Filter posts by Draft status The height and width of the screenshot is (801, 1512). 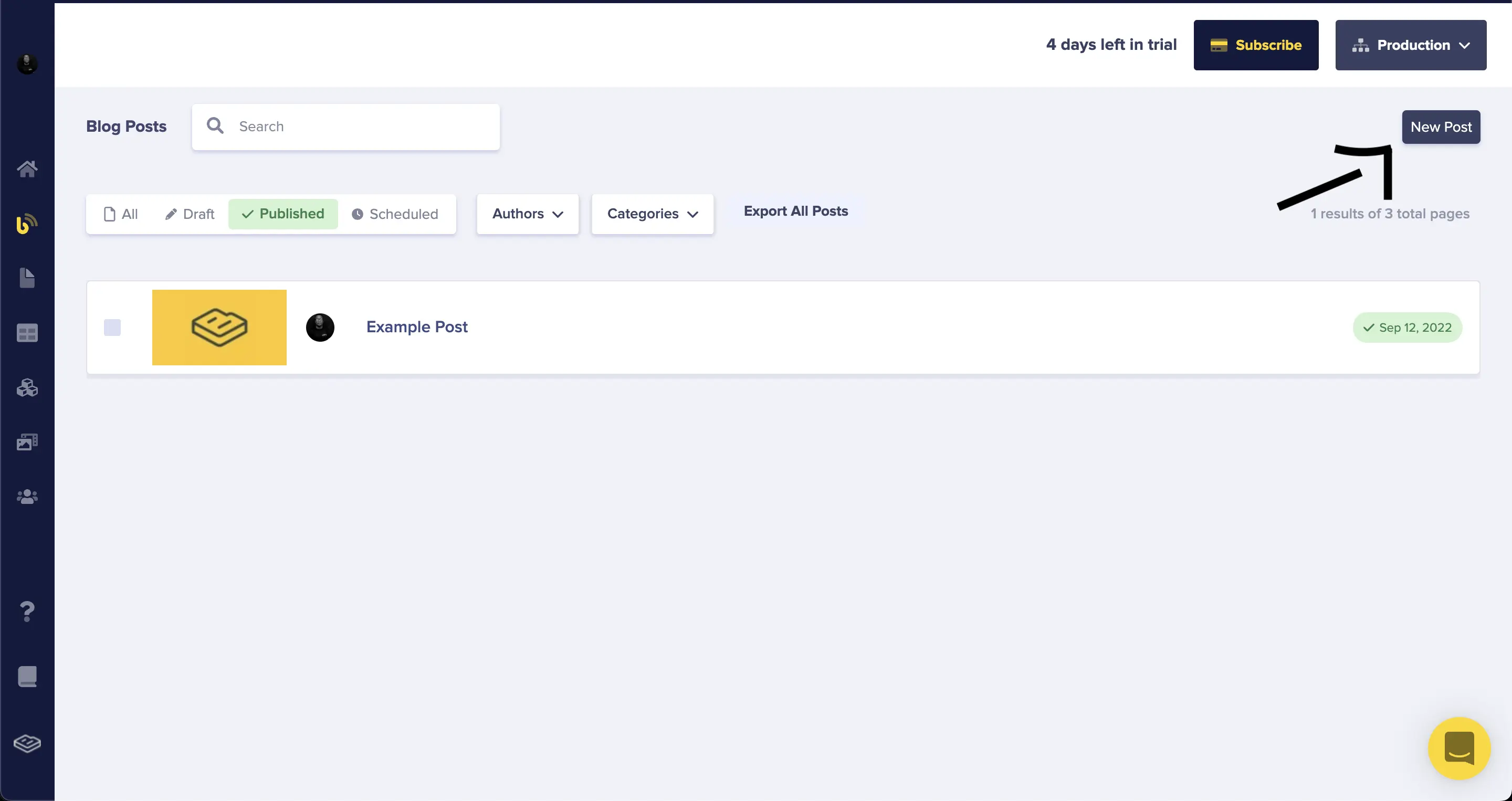tap(190, 214)
